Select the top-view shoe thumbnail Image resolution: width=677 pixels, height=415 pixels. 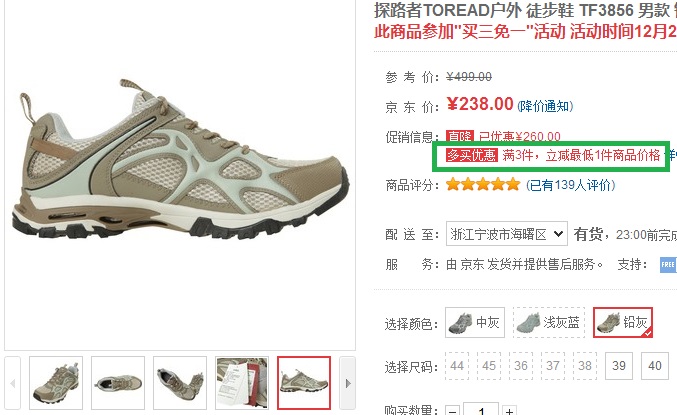(118, 383)
